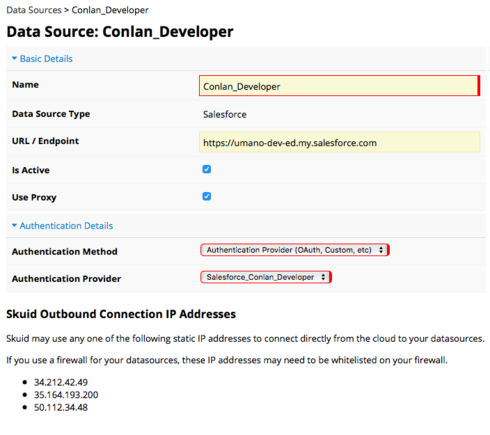Open the Authentication Method dropdown

(294, 250)
